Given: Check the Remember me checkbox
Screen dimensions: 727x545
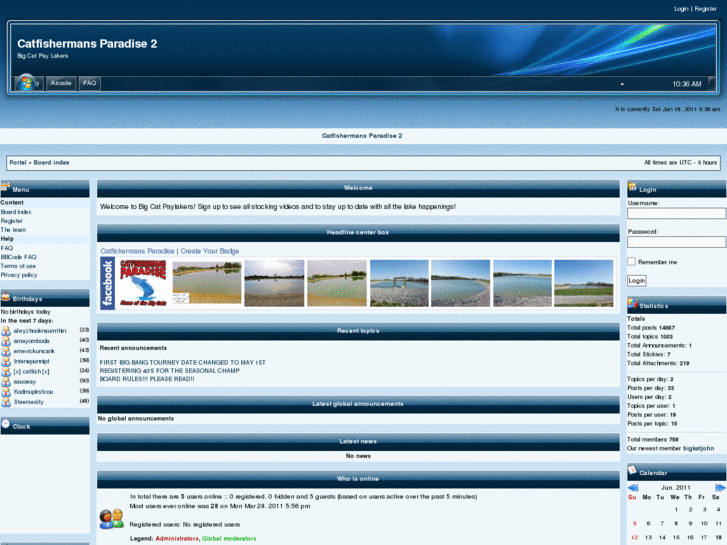Looking at the screenshot, I should 631,262.
